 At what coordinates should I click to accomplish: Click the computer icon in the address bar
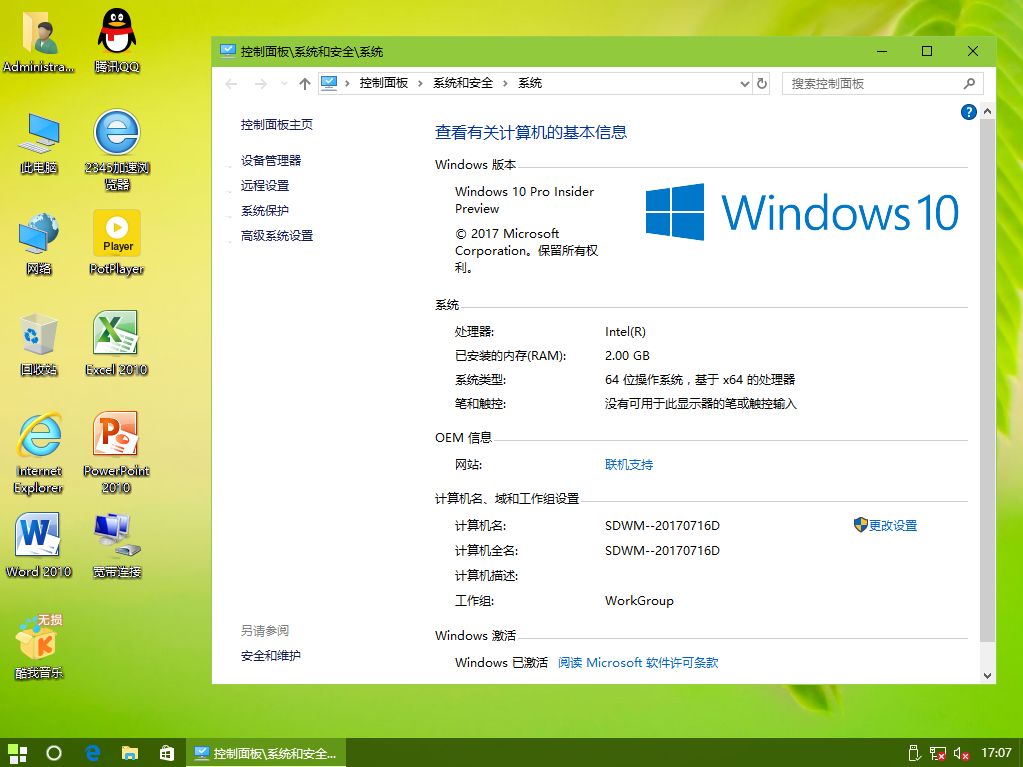329,83
